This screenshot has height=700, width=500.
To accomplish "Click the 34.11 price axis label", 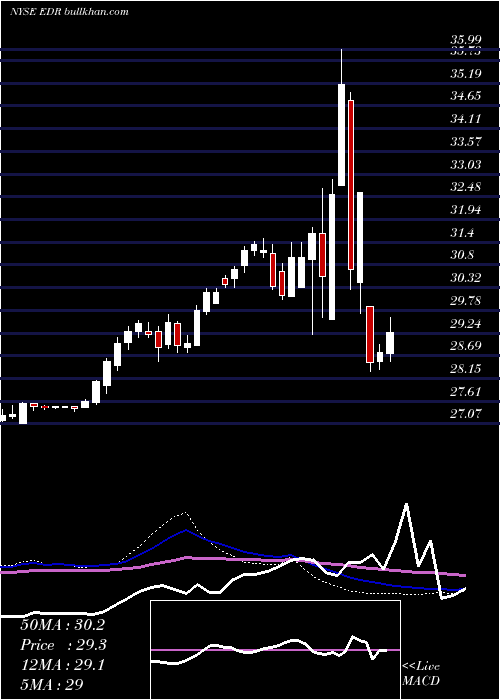I will [x=466, y=119].
